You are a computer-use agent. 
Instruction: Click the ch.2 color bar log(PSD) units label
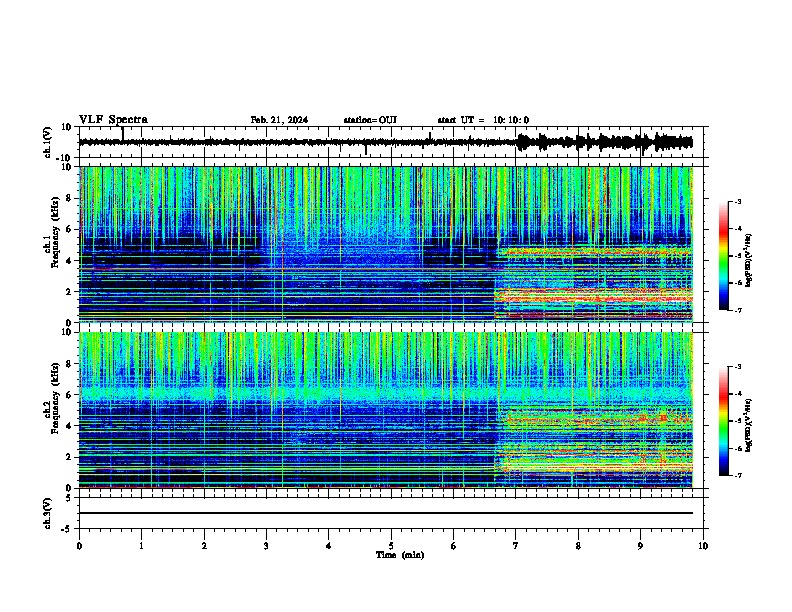click(x=749, y=425)
